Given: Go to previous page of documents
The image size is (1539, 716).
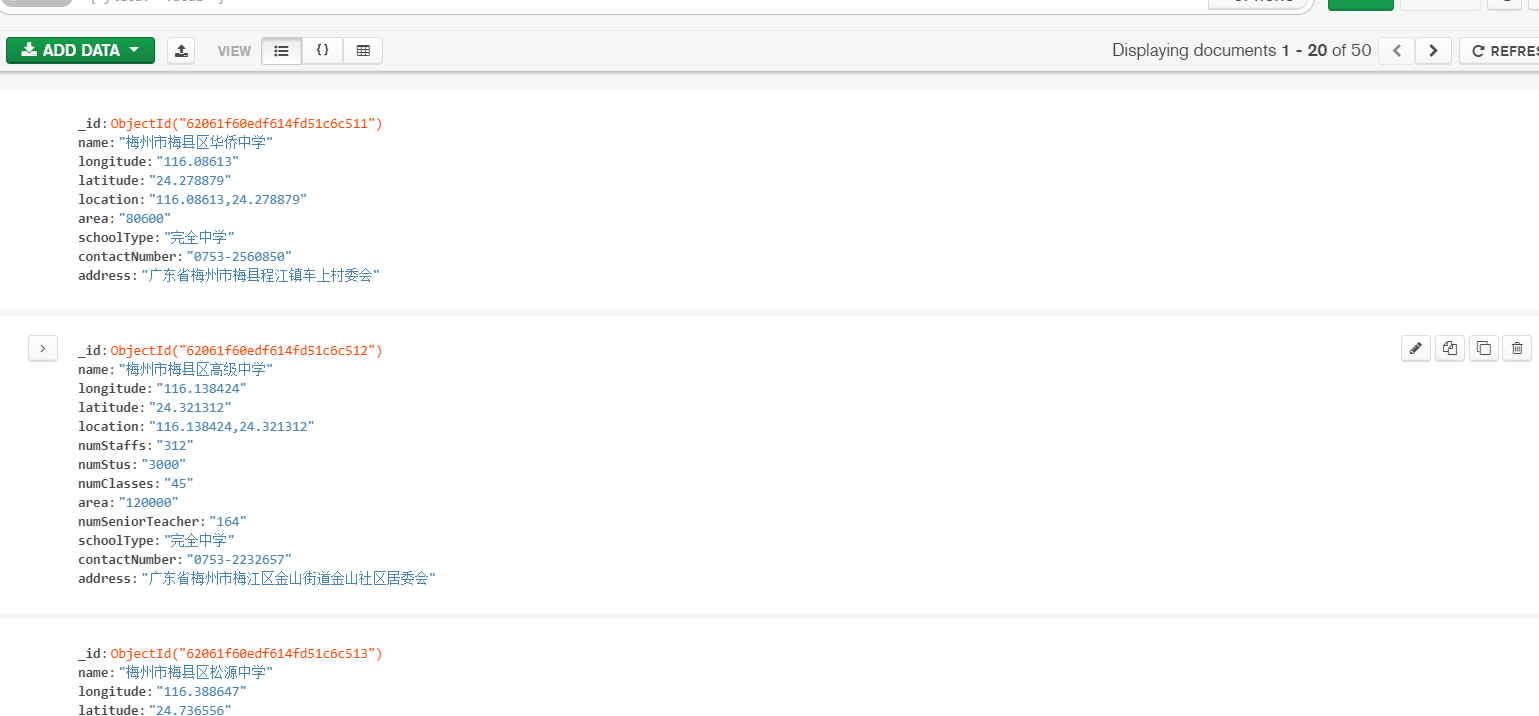Looking at the screenshot, I should [x=1396, y=51].
